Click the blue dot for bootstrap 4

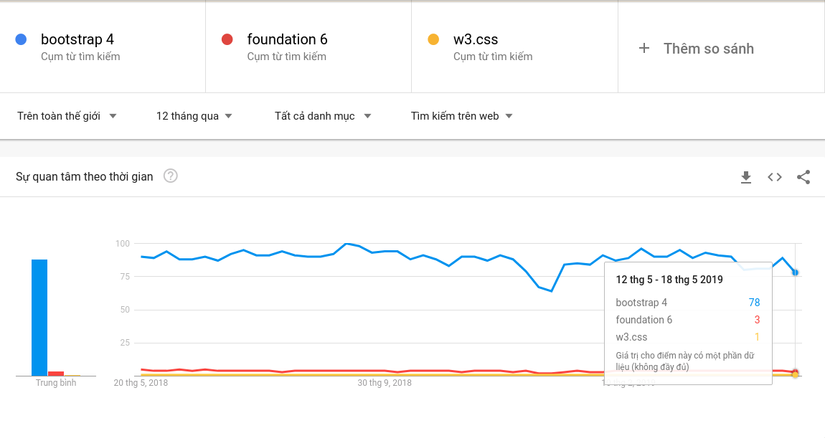[x=21, y=39]
